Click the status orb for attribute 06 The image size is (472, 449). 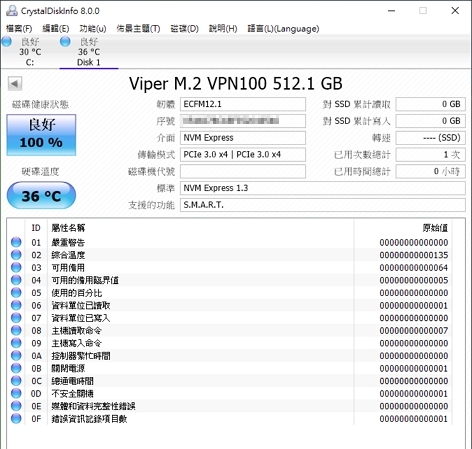[16, 305]
